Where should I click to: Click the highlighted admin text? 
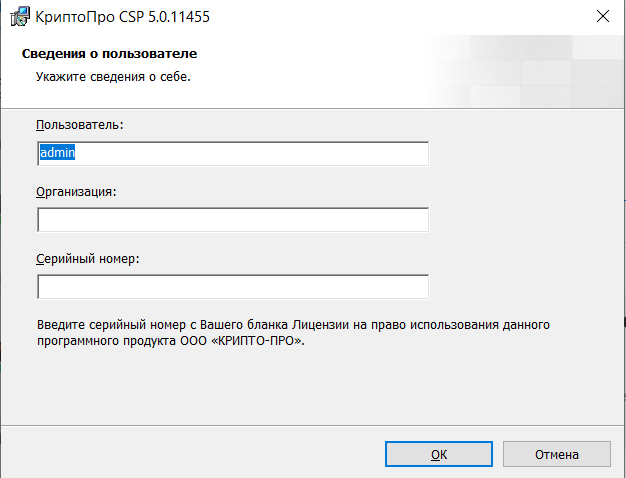[58, 153]
